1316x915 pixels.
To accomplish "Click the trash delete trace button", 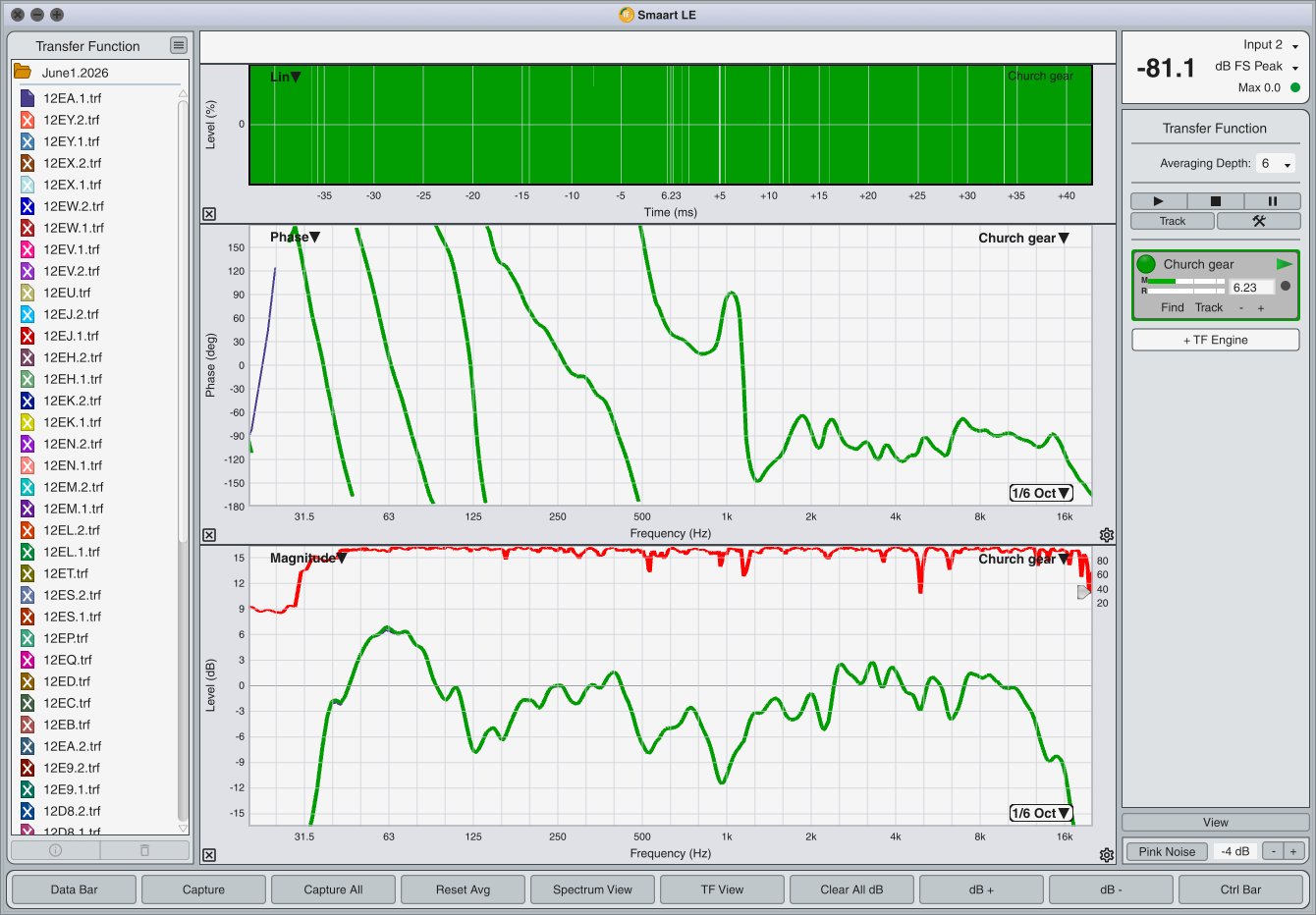I will click(144, 850).
